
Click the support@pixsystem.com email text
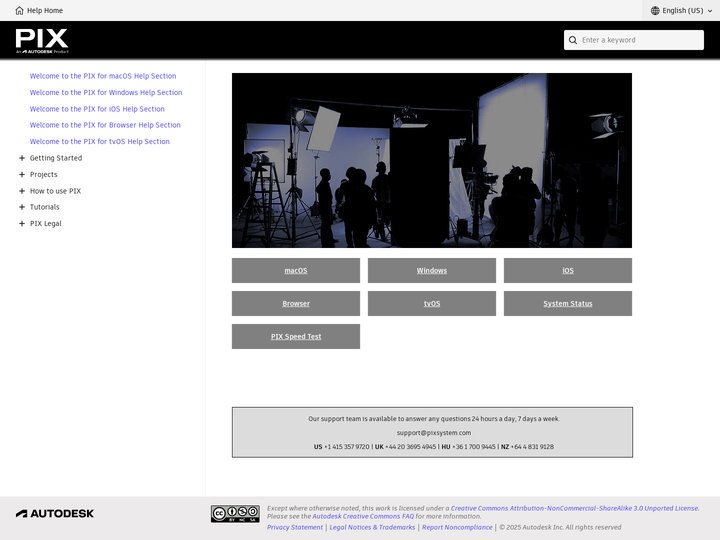[x=434, y=433]
